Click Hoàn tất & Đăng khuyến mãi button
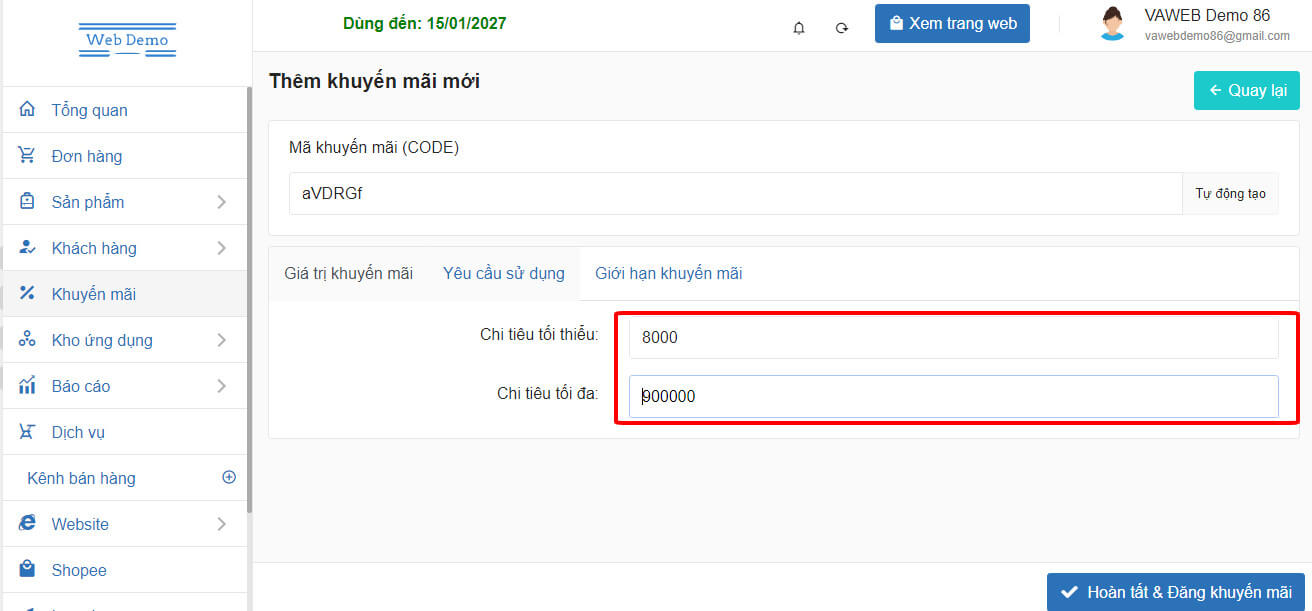 [x=1175, y=592]
